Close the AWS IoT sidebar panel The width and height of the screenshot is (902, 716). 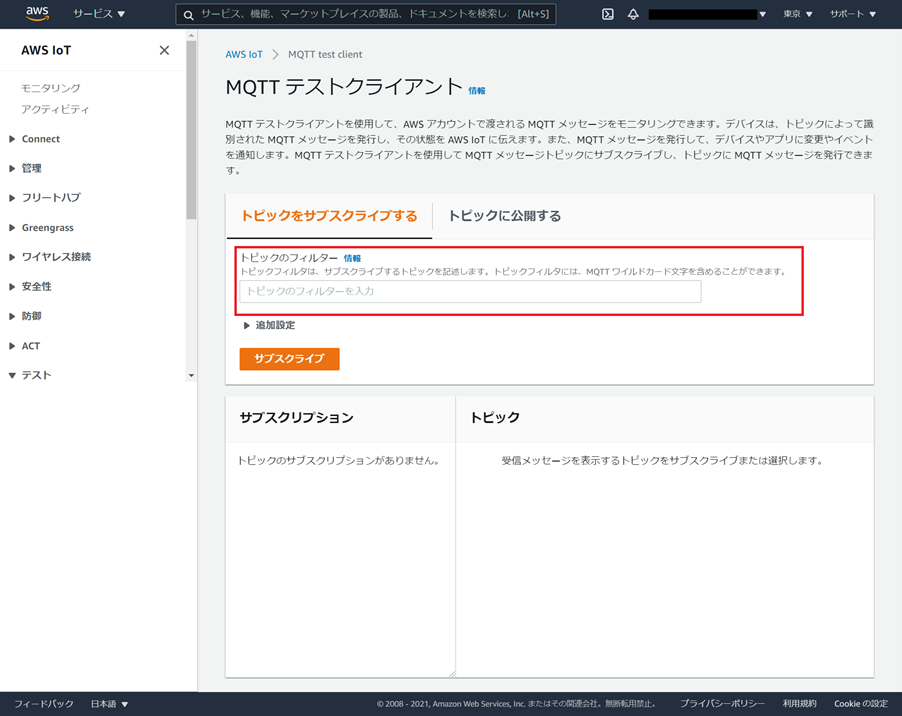coord(164,51)
